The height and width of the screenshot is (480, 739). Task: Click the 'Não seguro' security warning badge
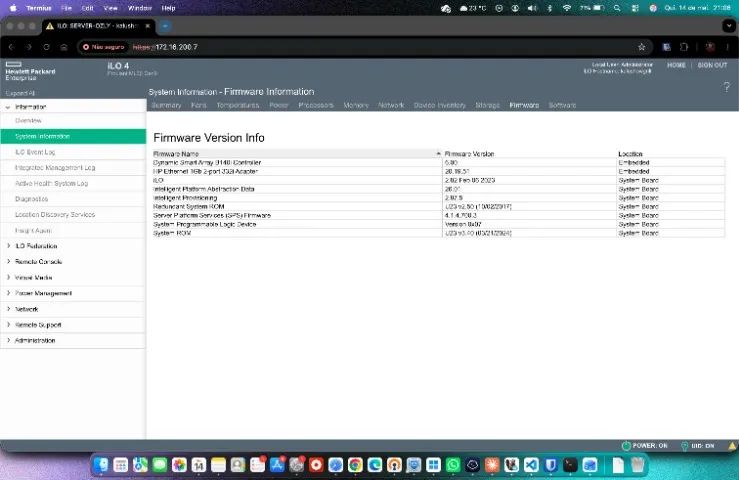104,47
